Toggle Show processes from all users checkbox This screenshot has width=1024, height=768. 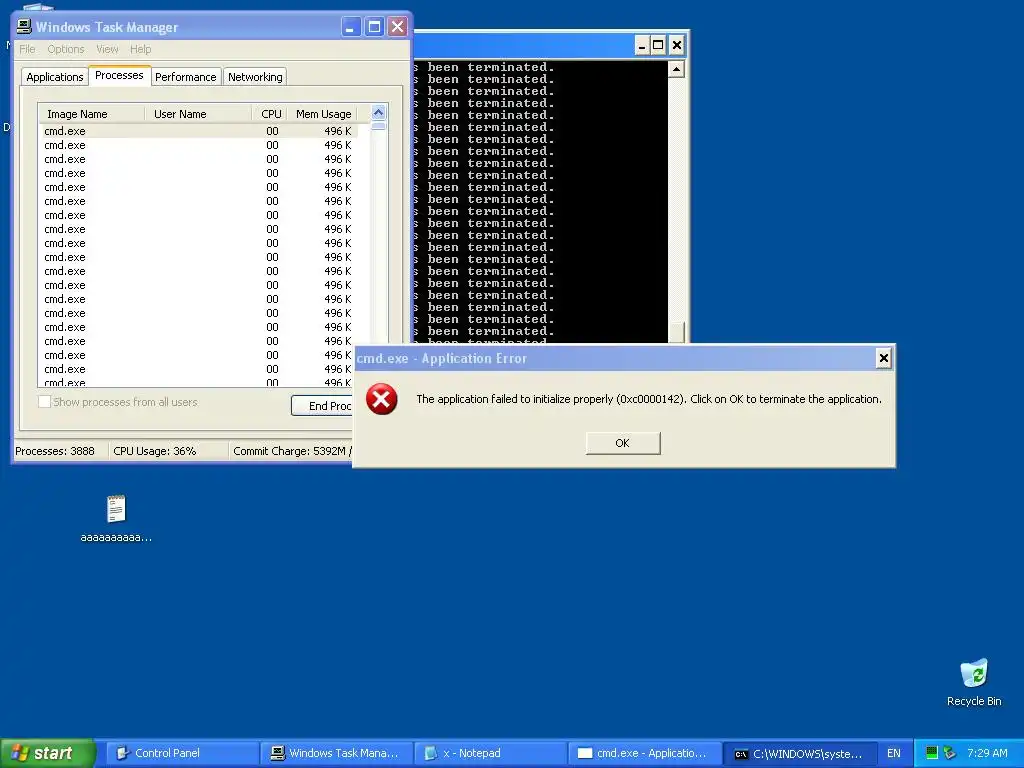[44, 402]
